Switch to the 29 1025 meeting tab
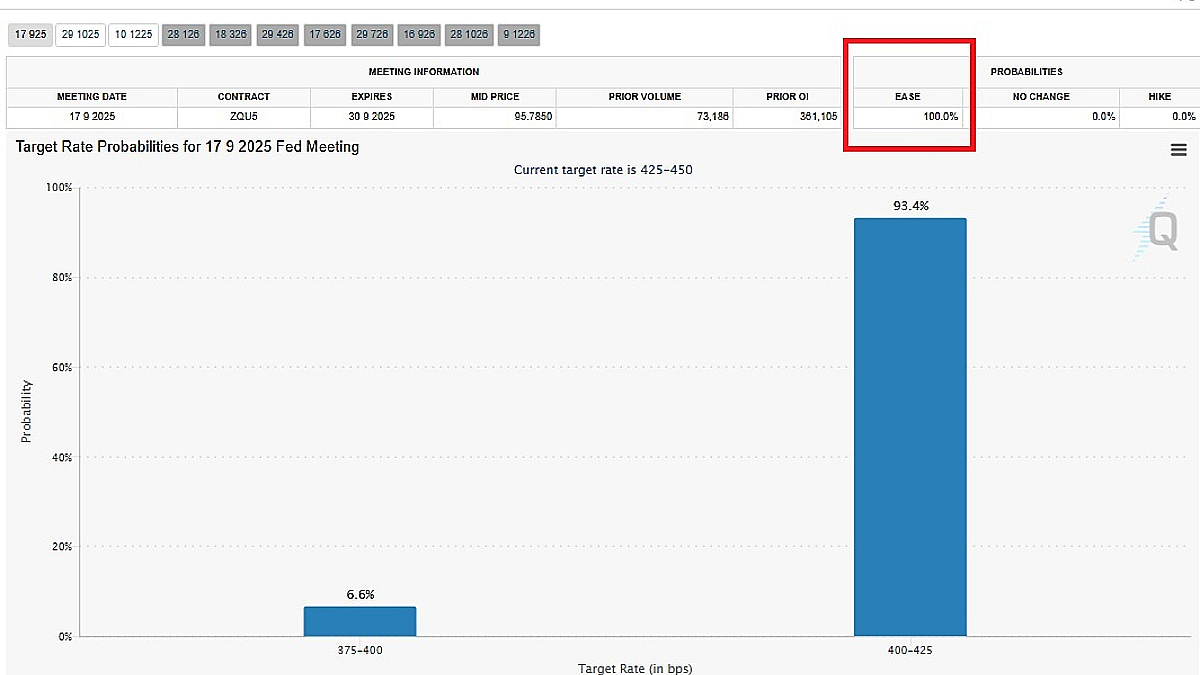 (x=79, y=34)
